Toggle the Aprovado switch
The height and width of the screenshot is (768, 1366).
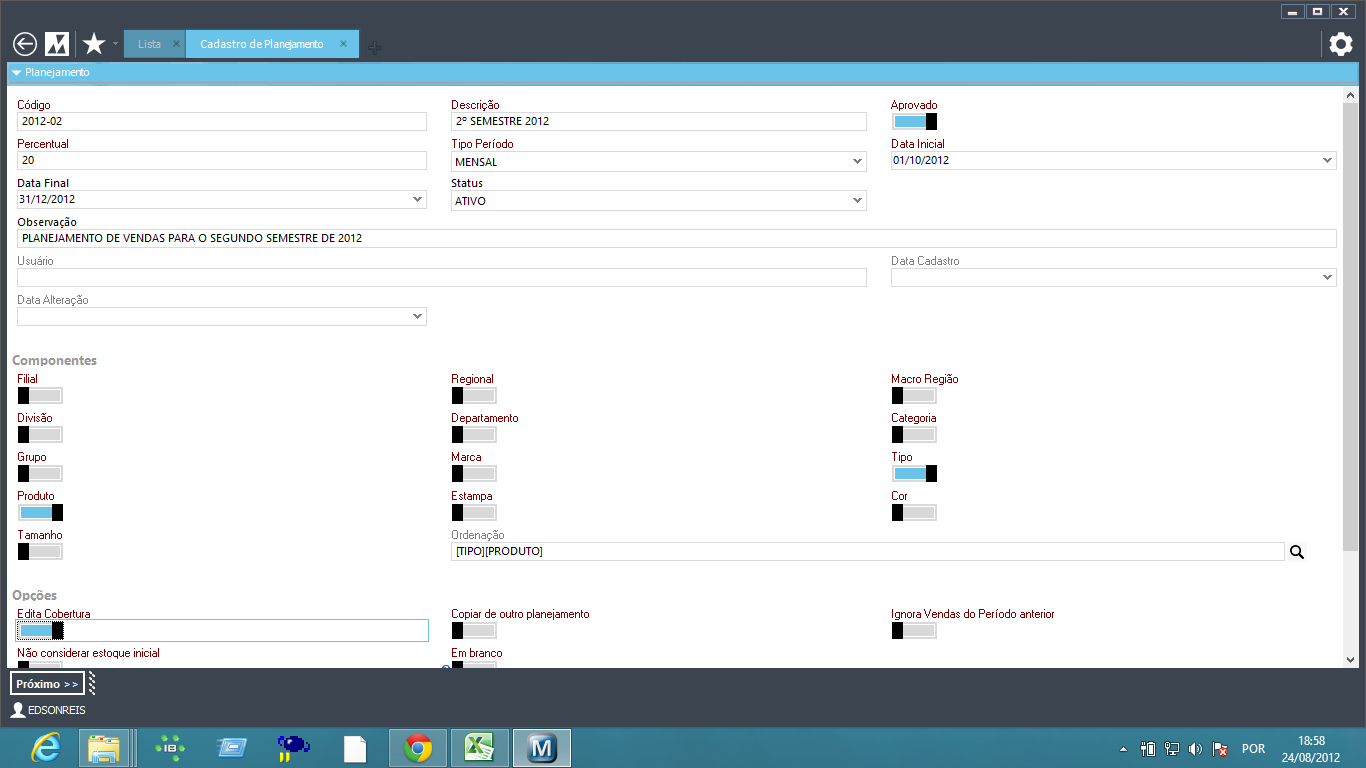914,122
